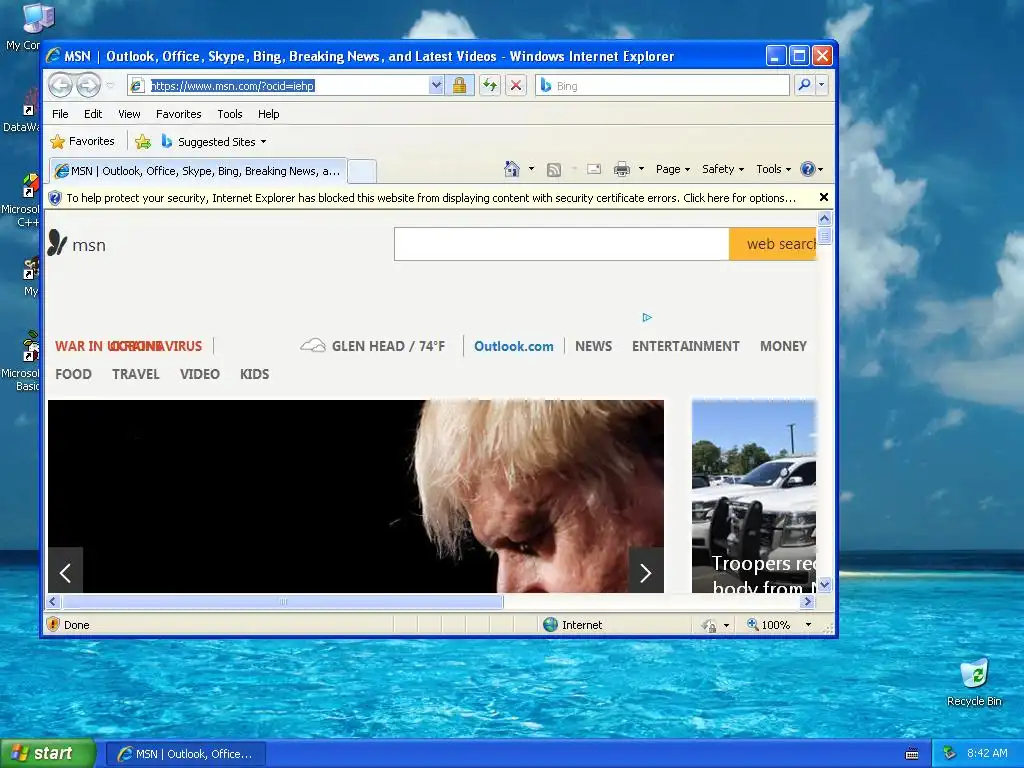This screenshot has height=768, width=1024.
Task: Click the MSN web search input field
Action: (562, 244)
